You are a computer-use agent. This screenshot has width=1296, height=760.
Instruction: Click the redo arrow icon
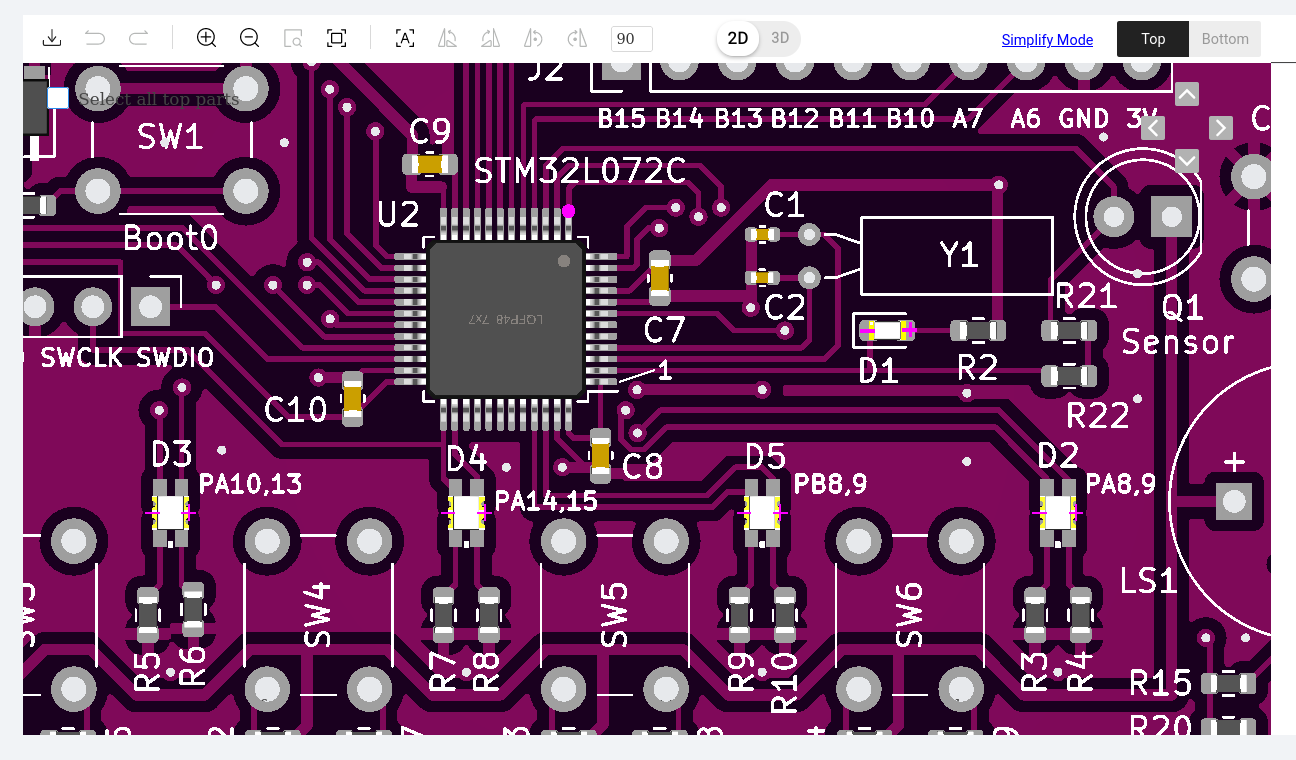(x=138, y=39)
